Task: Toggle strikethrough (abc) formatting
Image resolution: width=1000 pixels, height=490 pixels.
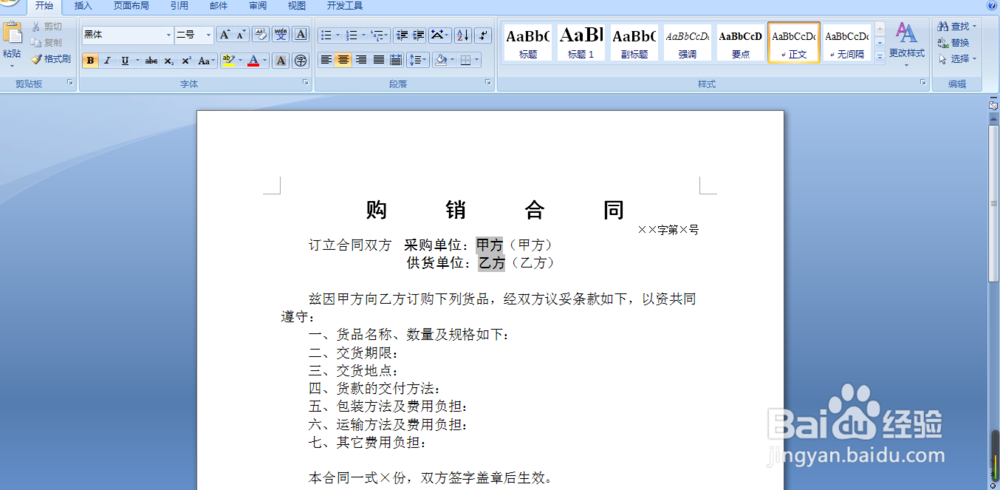Action: (151, 61)
